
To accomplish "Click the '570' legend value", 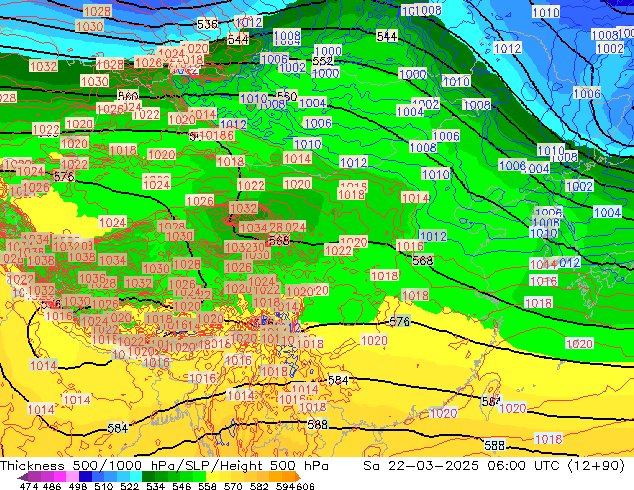I will (x=233, y=486).
